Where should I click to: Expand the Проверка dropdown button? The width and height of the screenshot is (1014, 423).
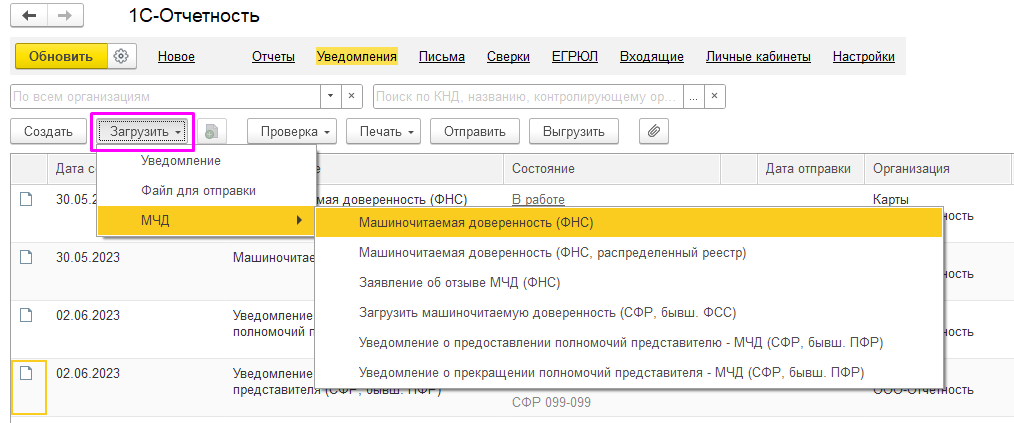pyautogui.click(x=296, y=131)
